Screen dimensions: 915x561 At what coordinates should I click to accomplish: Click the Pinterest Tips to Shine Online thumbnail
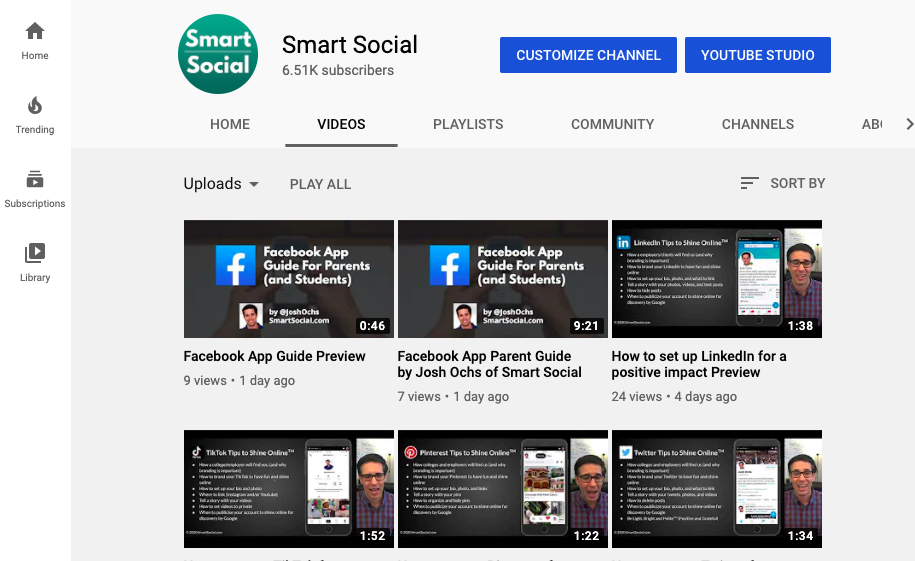[x=502, y=489]
